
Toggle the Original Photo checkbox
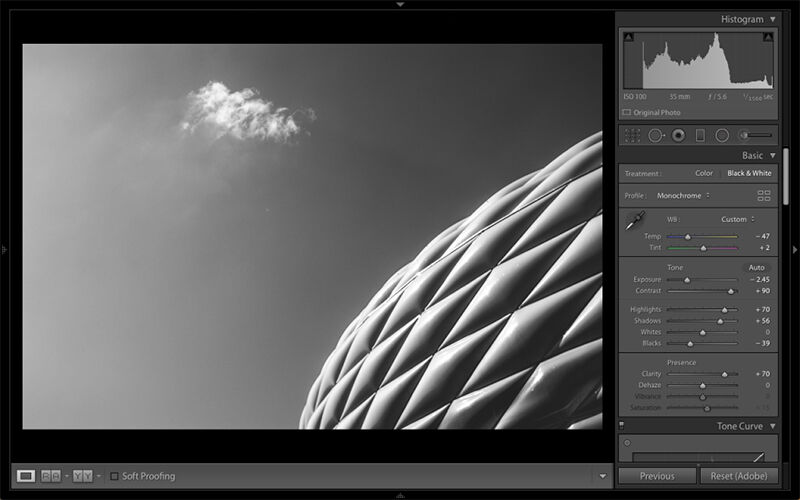pyautogui.click(x=627, y=112)
